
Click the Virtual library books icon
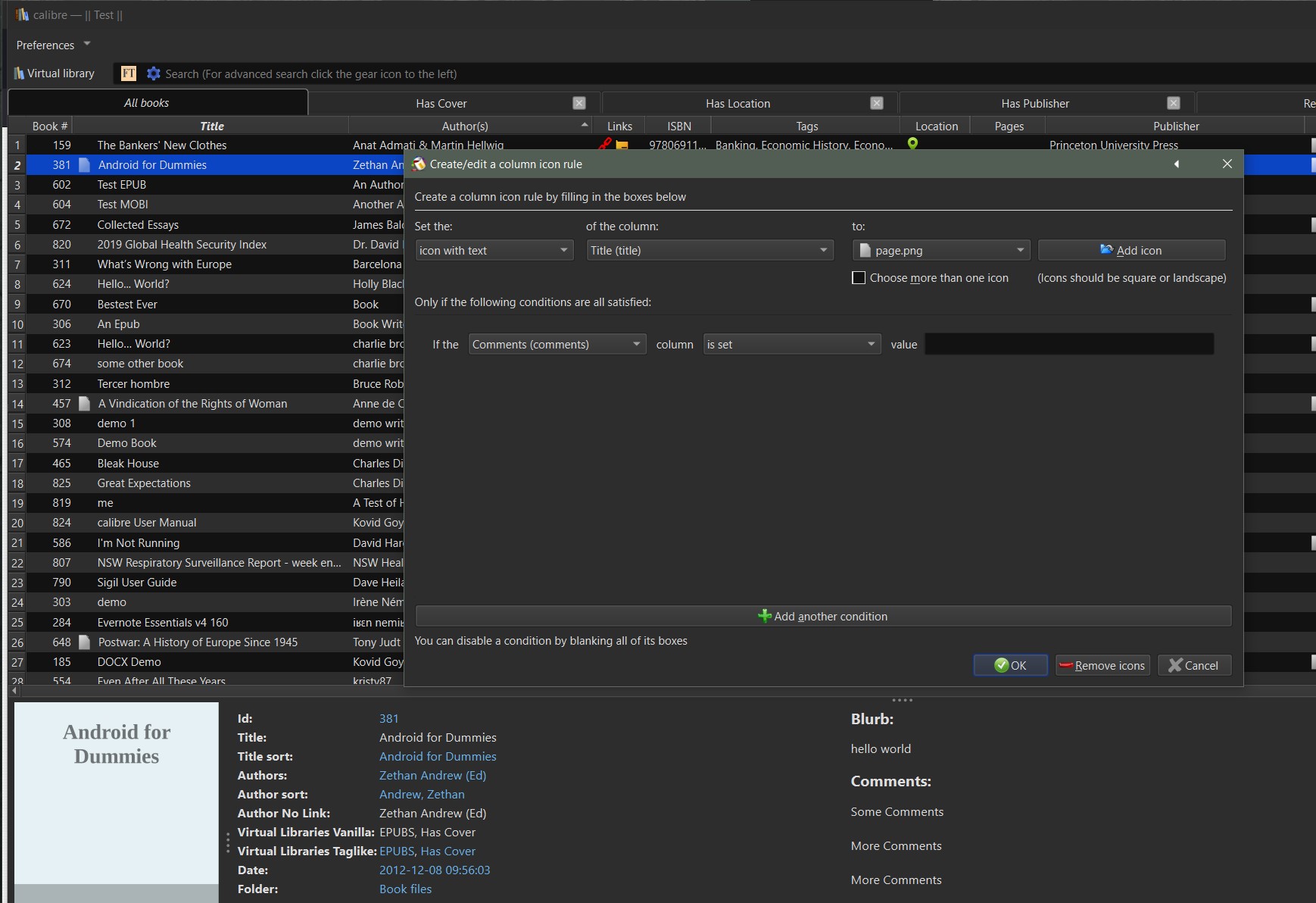pyautogui.click(x=19, y=73)
